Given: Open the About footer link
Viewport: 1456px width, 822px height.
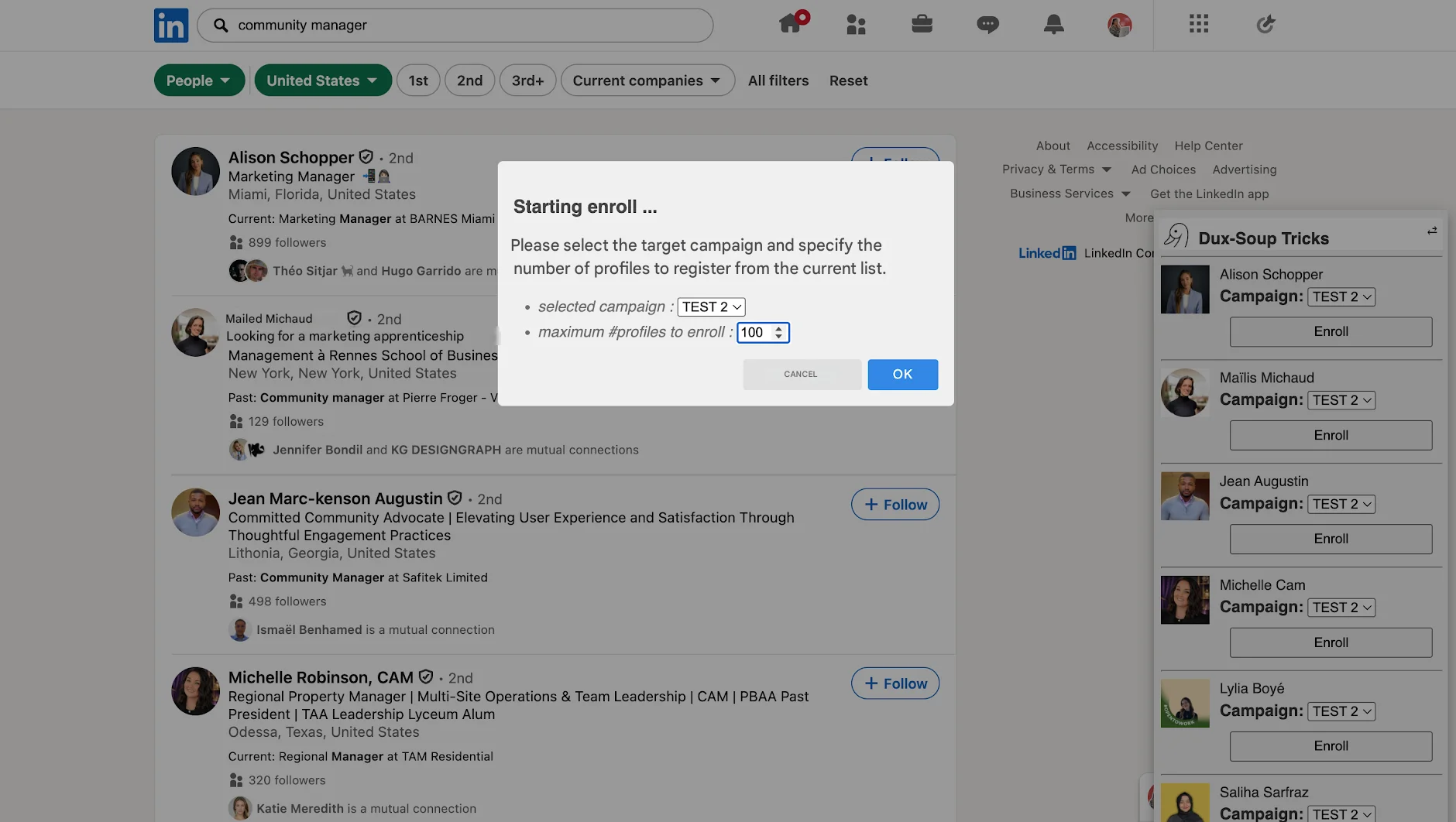Looking at the screenshot, I should click(1053, 146).
